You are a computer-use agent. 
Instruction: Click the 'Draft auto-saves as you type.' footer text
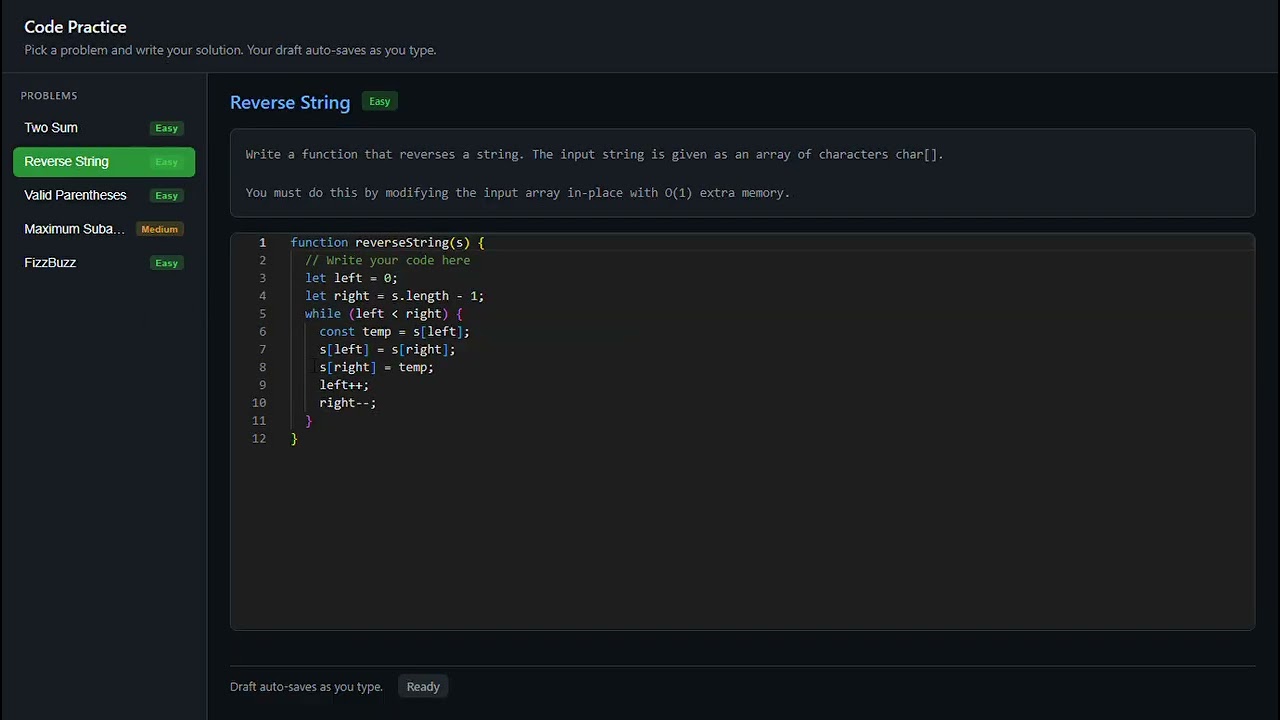point(306,687)
